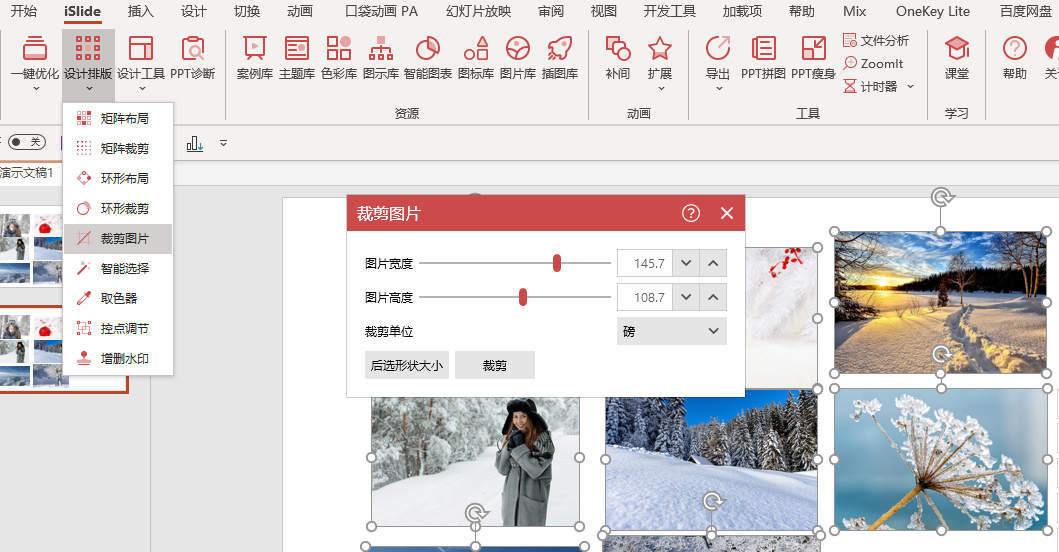The height and width of the screenshot is (552, 1059).
Task: Expand the 一键优化 dropdown arrow
Action: (36, 89)
